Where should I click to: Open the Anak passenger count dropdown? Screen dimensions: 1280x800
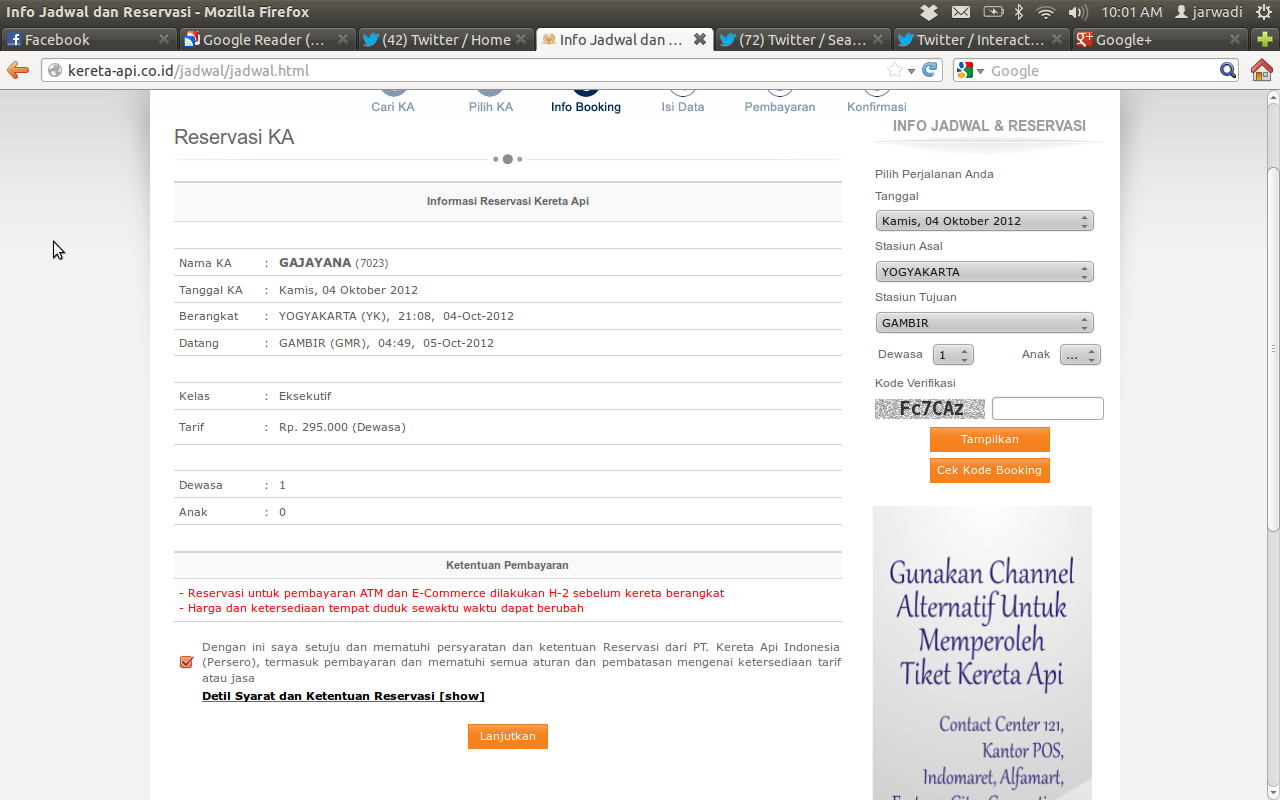(x=1080, y=355)
